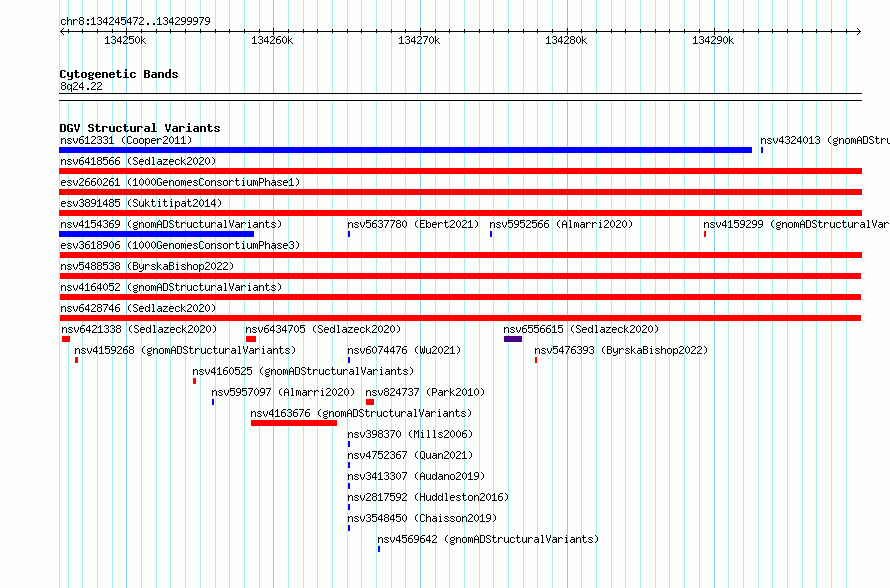Click the 134290k ruler tick label

[713, 40]
